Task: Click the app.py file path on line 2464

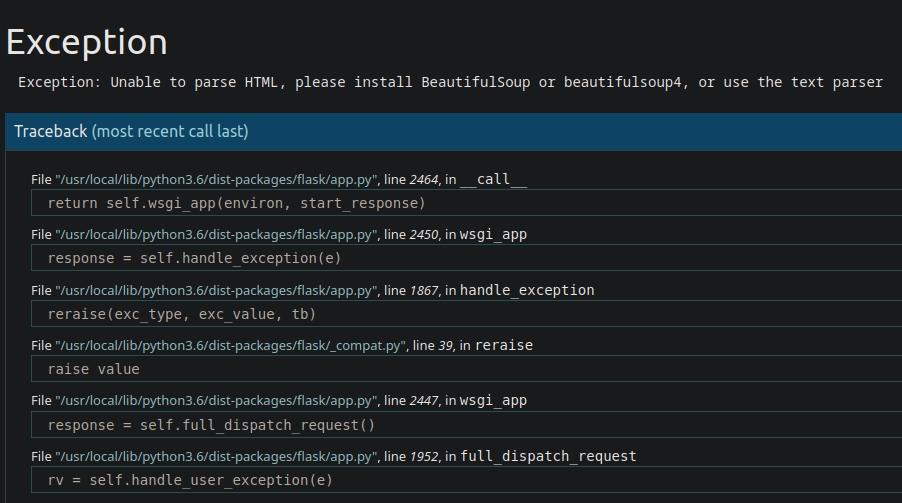Action: [x=217, y=180]
